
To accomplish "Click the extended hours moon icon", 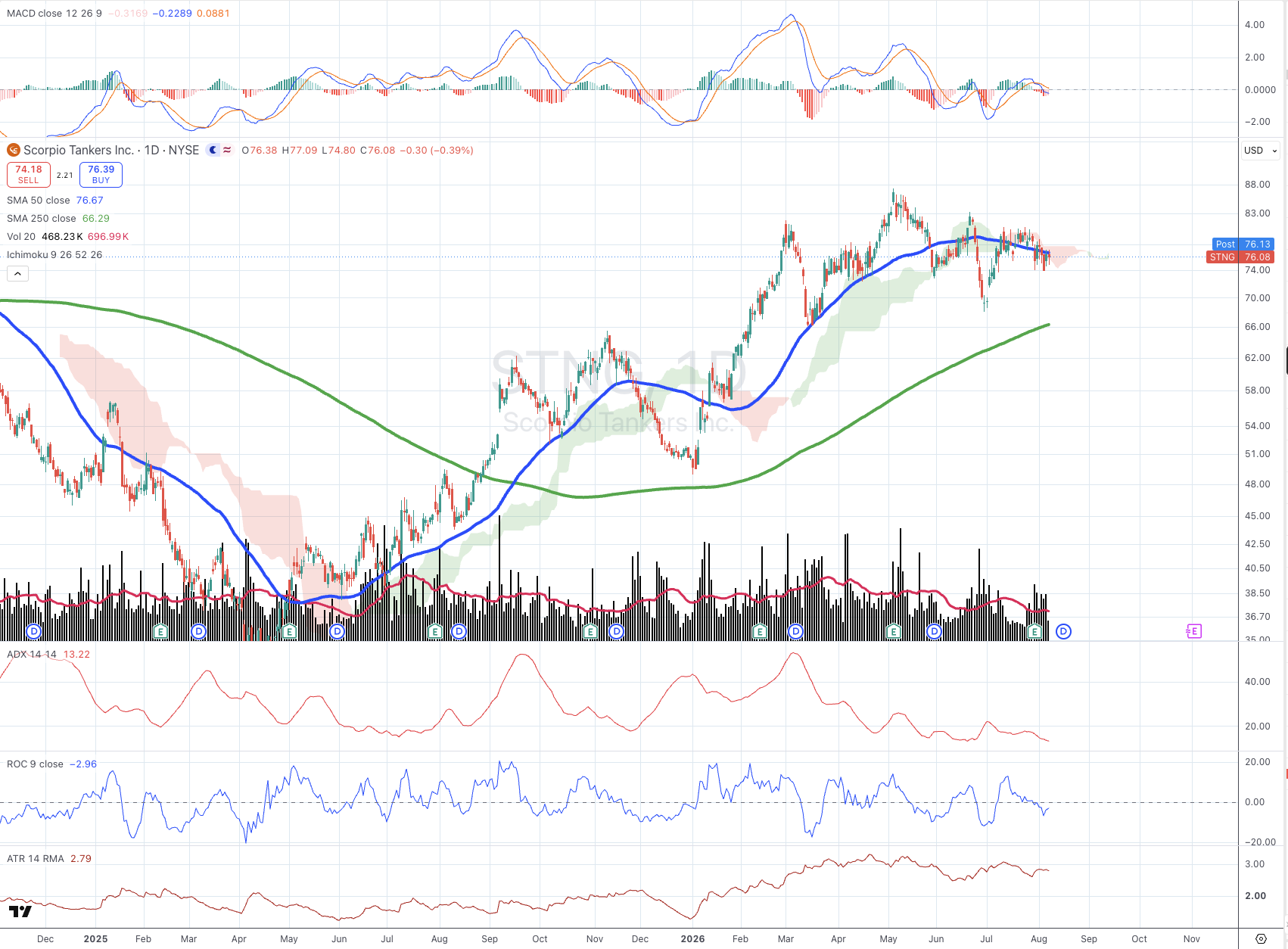I will point(213,150).
